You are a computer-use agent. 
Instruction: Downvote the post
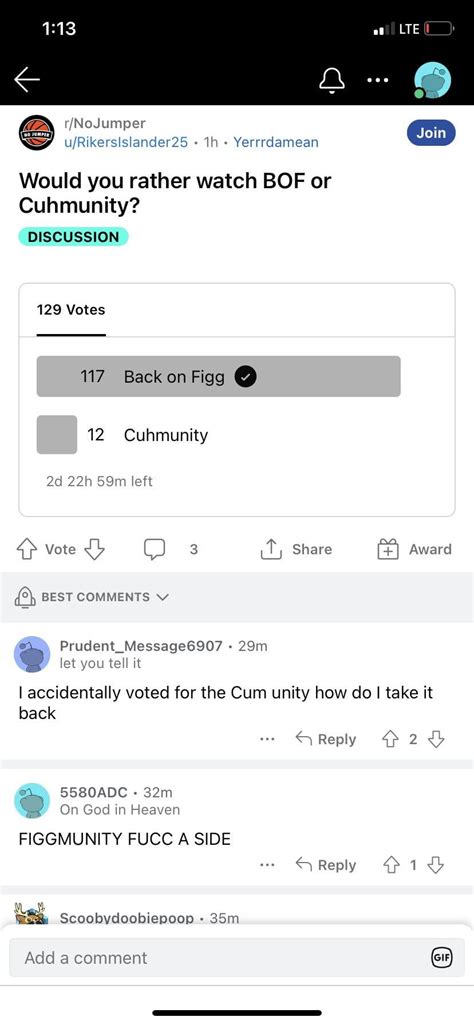95,550
